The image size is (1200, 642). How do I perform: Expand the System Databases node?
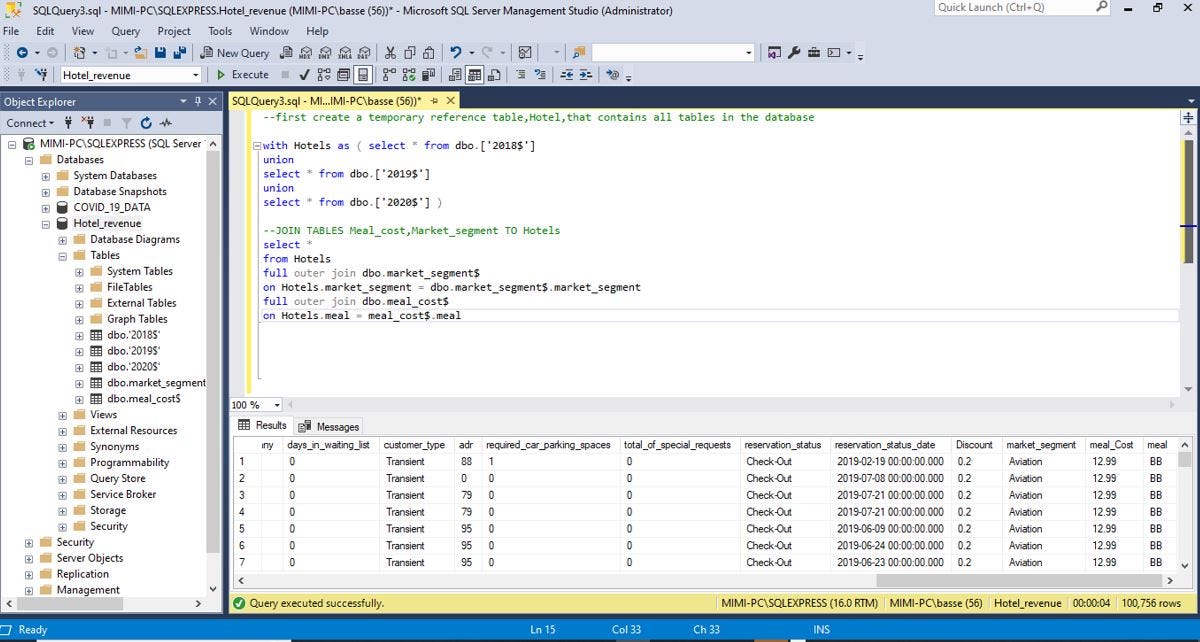pos(47,176)
